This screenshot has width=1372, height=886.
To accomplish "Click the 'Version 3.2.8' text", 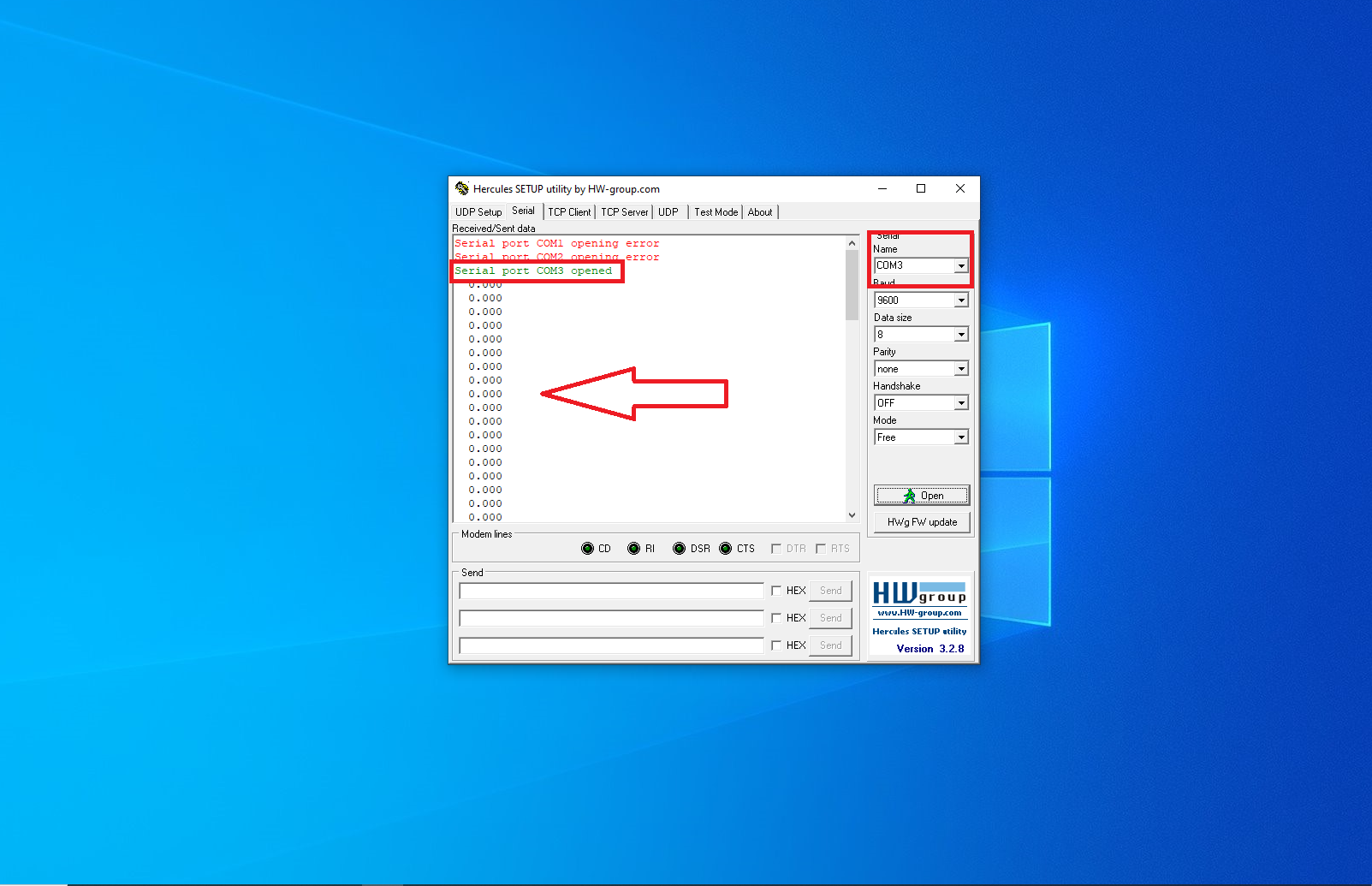I will pos(930,649).
